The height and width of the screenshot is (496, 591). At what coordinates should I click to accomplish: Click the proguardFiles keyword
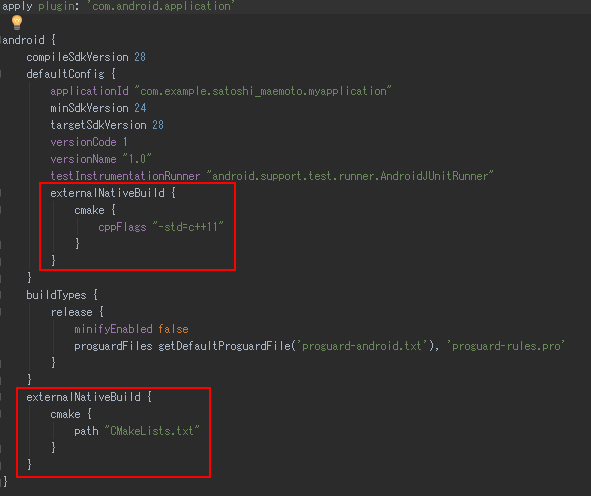[x=113, y=346]
